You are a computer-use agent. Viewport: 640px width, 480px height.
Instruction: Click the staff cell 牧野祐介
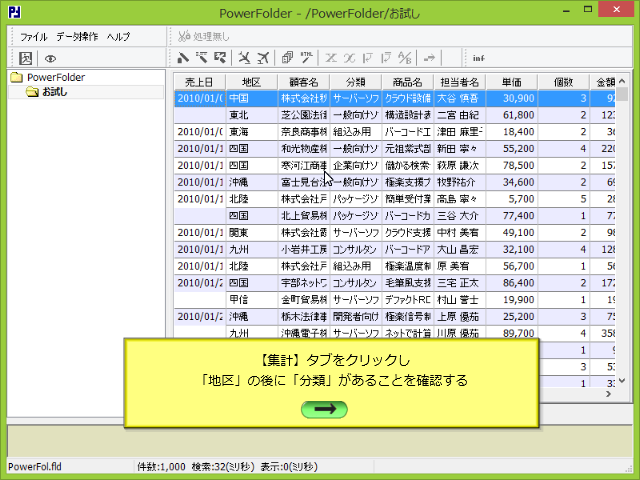pos(460,182)
